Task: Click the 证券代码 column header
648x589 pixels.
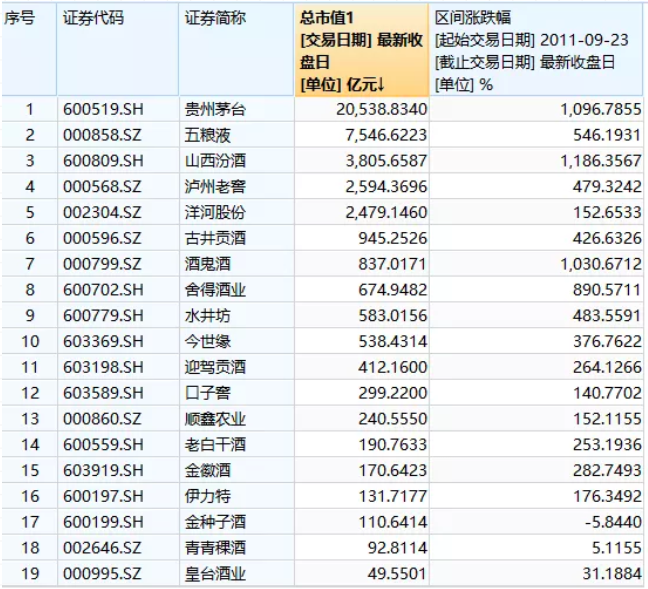Action: (118, 50)
